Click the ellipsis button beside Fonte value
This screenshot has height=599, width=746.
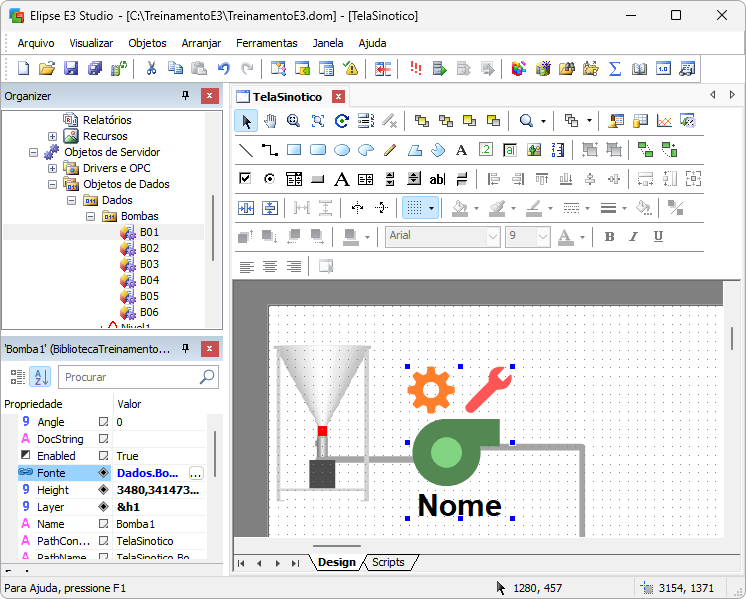click(196, 473)
